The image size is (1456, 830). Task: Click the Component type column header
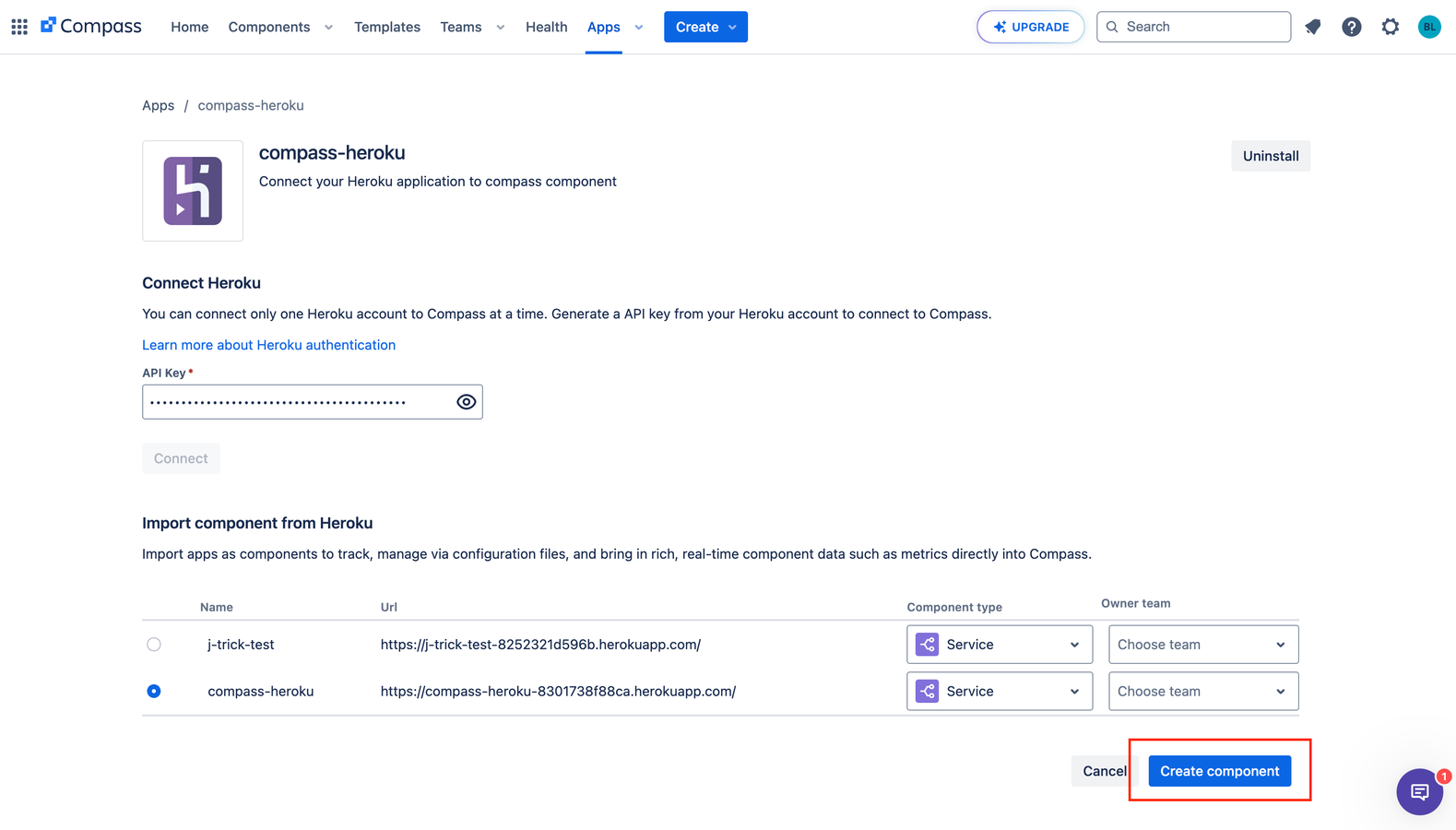point(954,607)
